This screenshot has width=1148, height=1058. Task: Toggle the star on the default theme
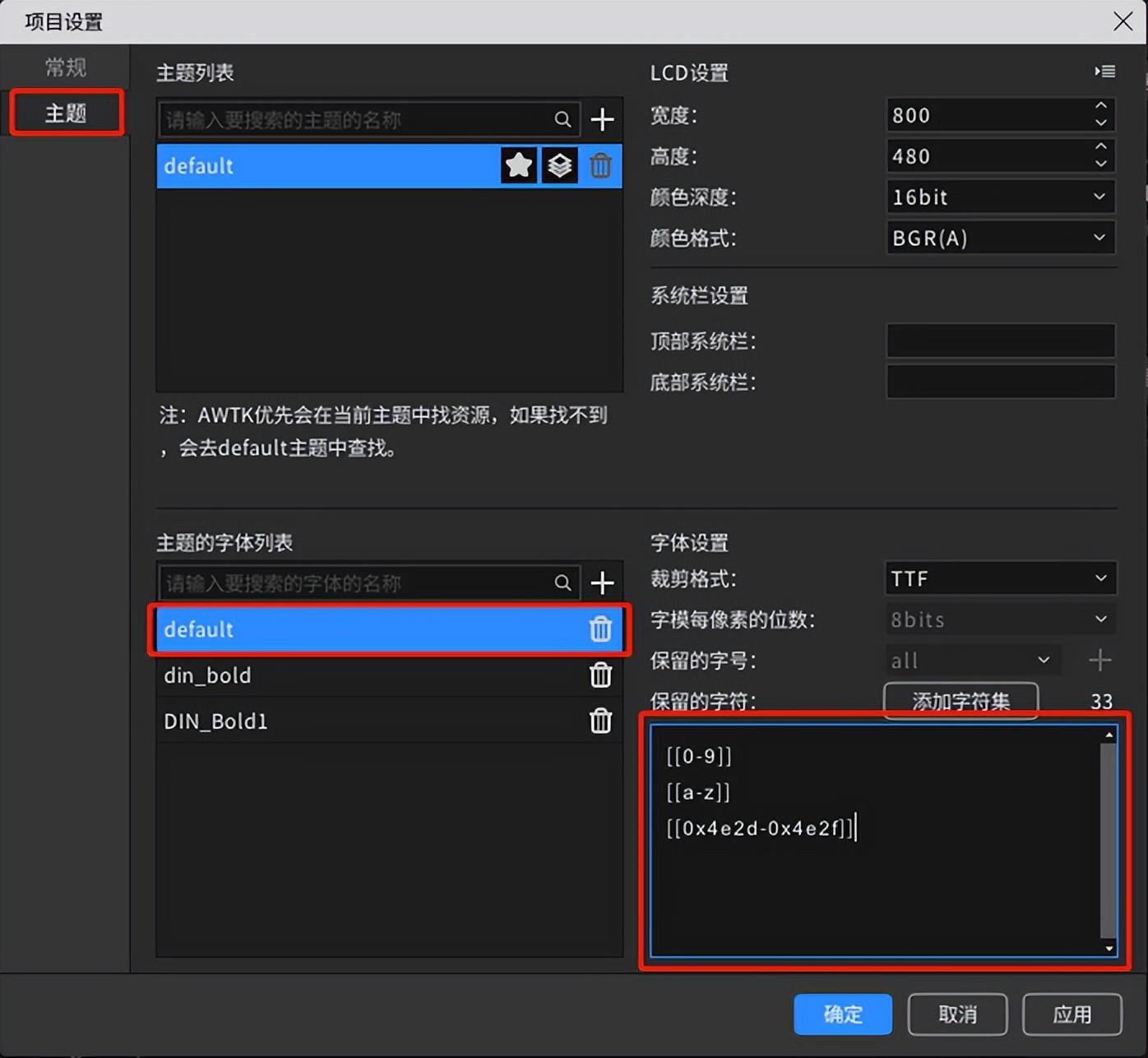[x=518, y=165]
